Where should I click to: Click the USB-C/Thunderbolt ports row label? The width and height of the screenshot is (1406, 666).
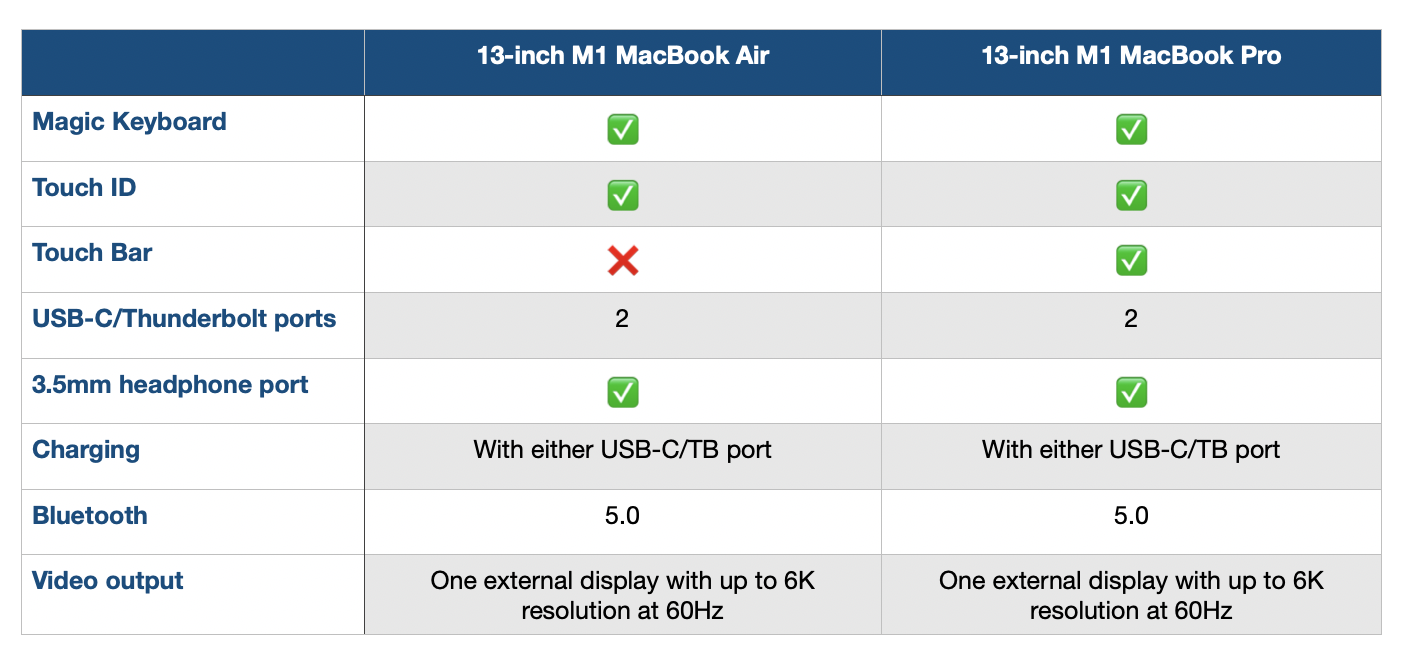click(x=184, y=319)
